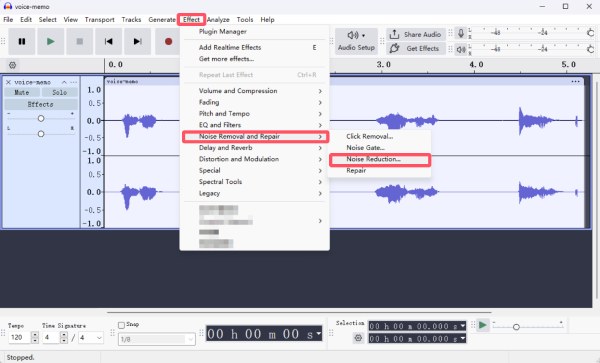Open main time display format dropdown
Image resolution: width=600 pixels, height=363 pixels.
pos(318,334)
